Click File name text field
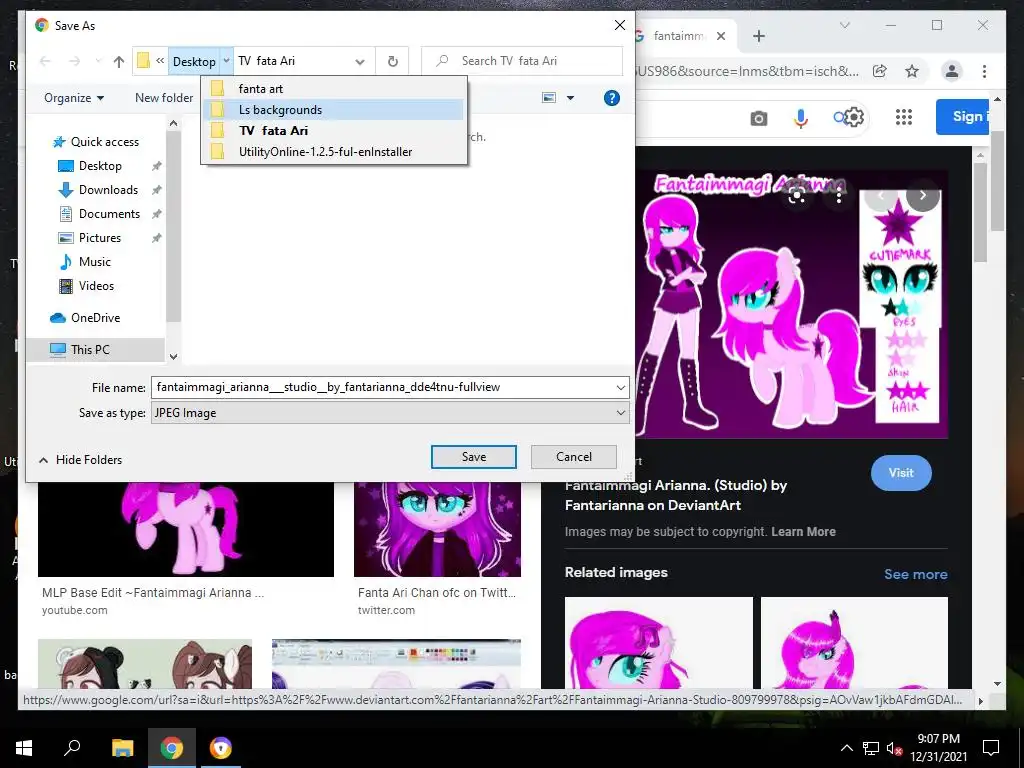Screen dimensions: 1024x768 tap(383, 387)
